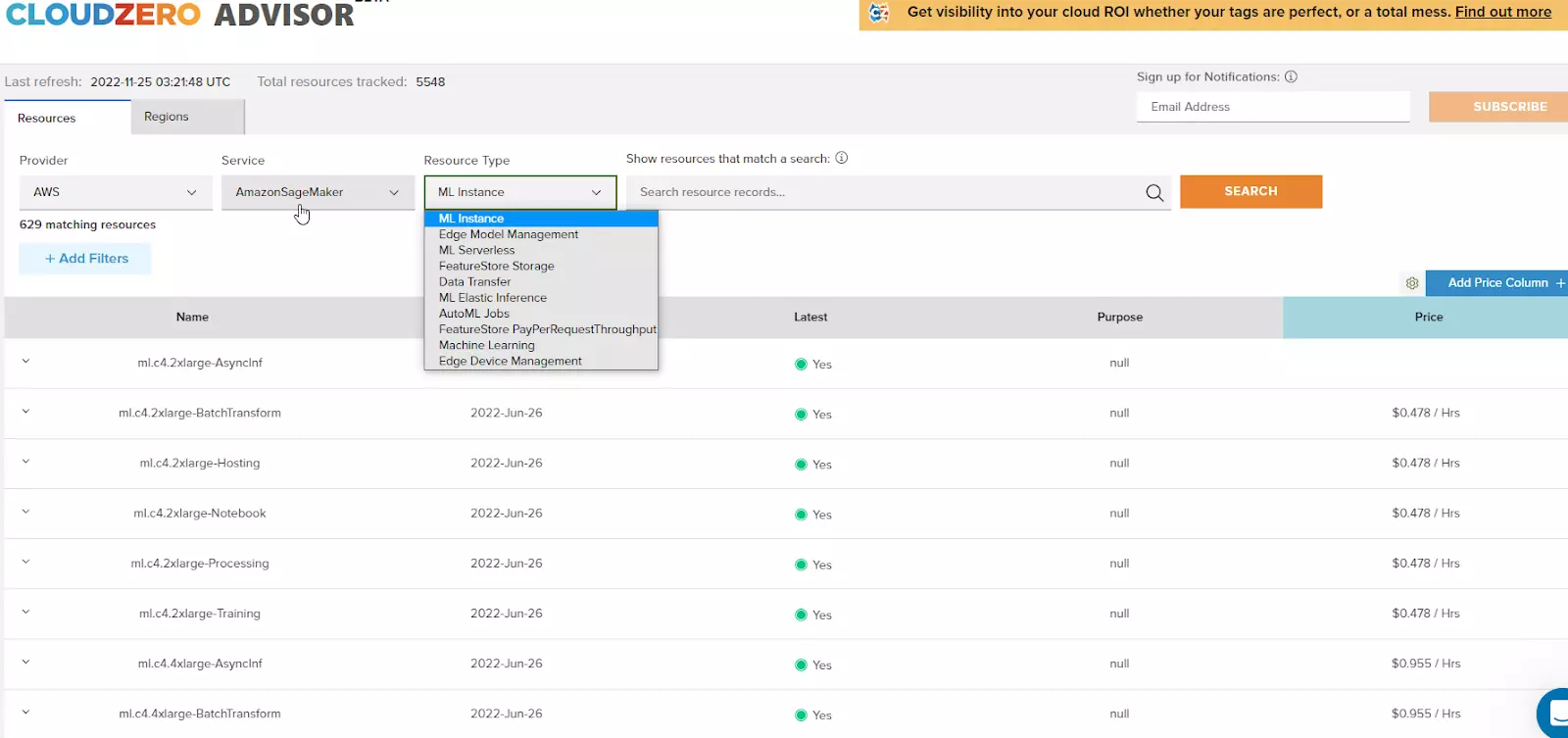1568x738 pixels.
Task: Expand the ml.c4.2xlarge-BatchTransform row
Action: [25, 412]
